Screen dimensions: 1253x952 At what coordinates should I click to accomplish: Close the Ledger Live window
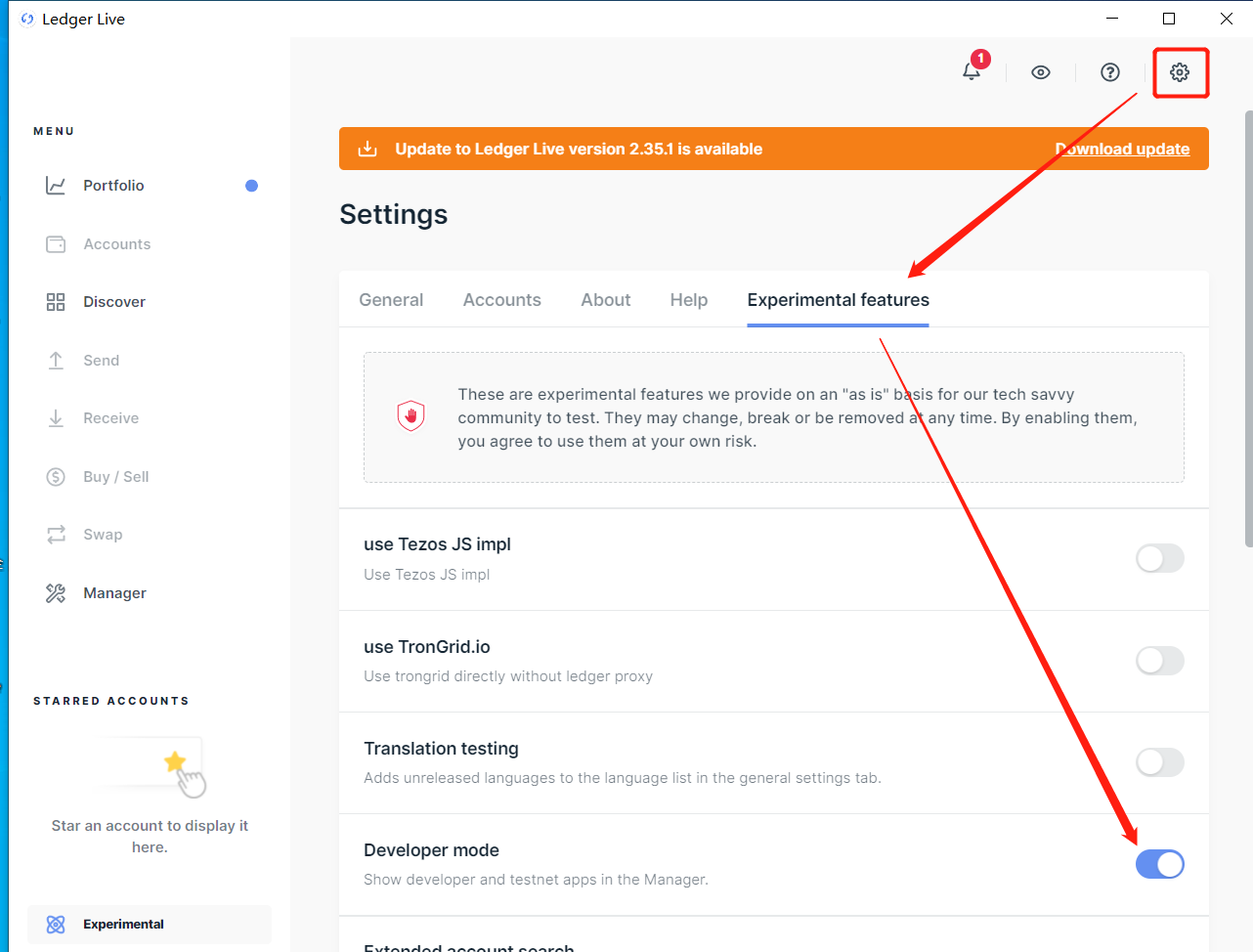click(x=1226, y=19)
